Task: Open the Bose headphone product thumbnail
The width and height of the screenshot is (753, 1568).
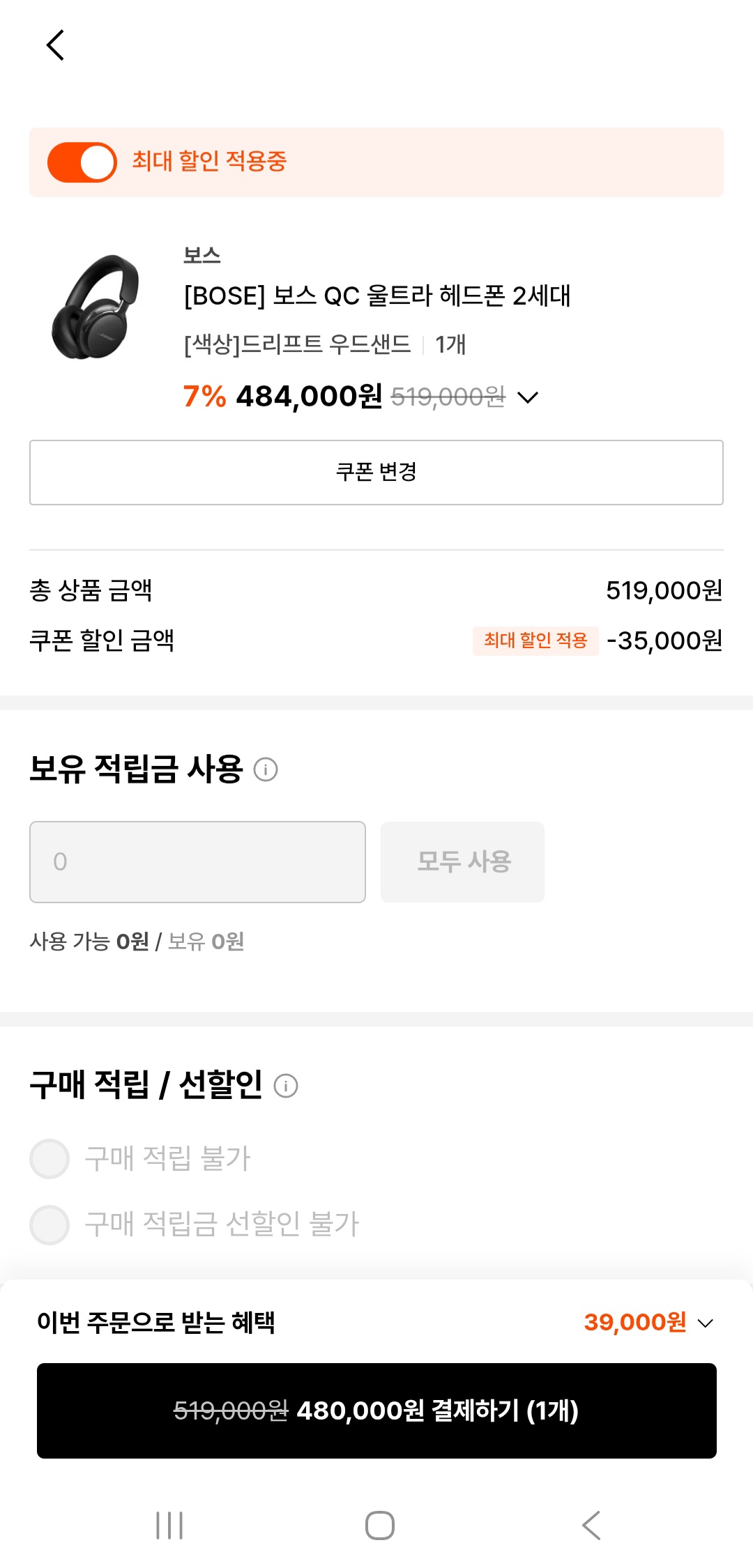Action: tap(96, 307)
